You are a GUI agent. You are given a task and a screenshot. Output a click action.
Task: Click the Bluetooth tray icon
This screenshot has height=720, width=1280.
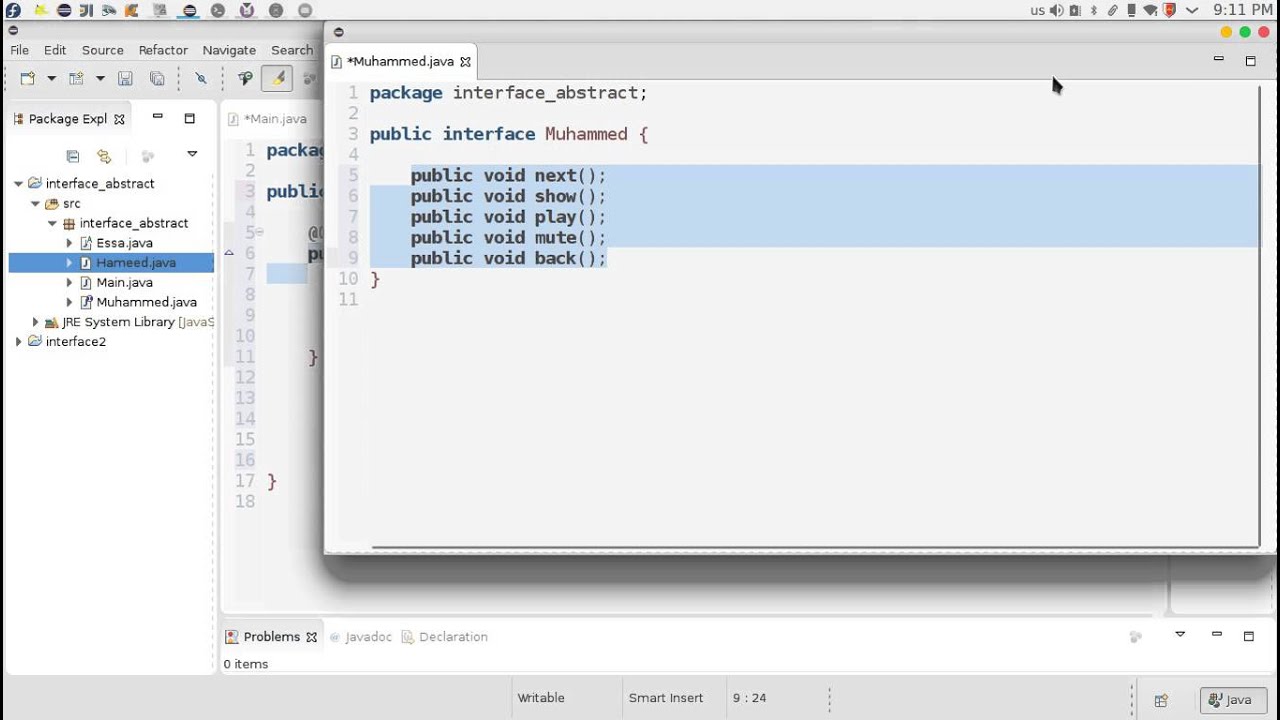pyautogui.click(x=1093, y=10)
